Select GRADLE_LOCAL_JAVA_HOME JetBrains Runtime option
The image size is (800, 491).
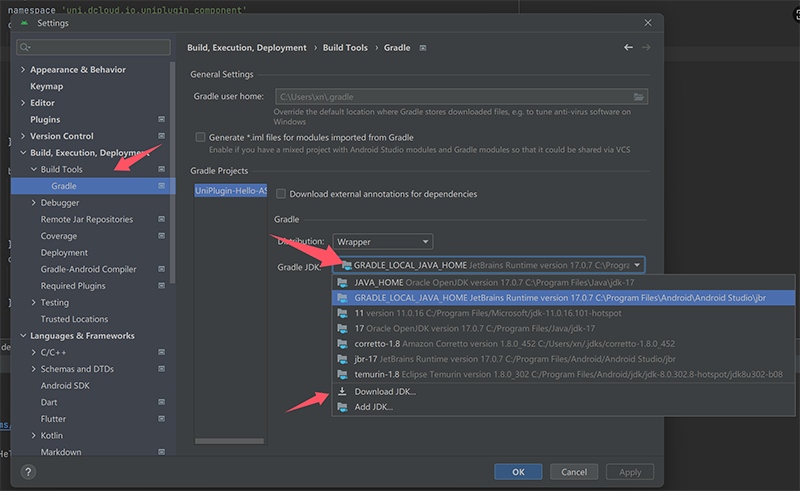point(563,298)
